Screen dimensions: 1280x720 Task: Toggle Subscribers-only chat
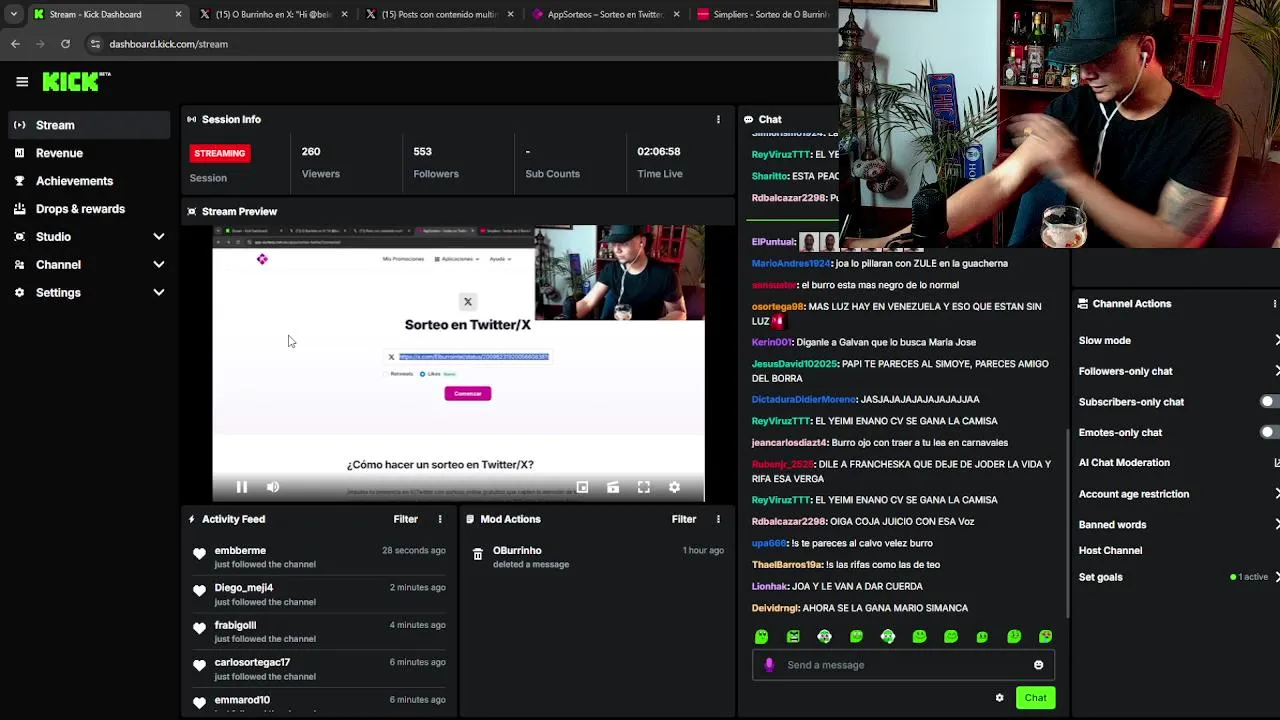click(1269, 402)
